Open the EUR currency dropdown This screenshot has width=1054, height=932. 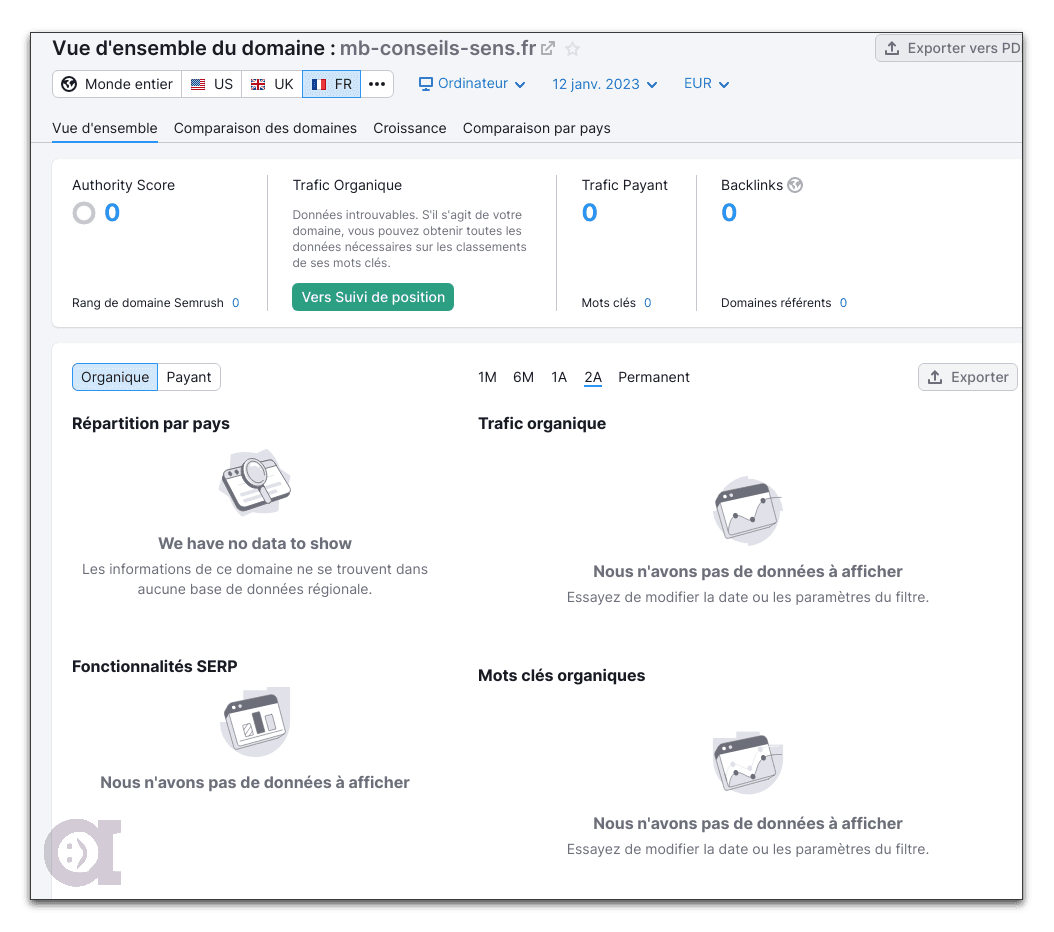(706, 84)
